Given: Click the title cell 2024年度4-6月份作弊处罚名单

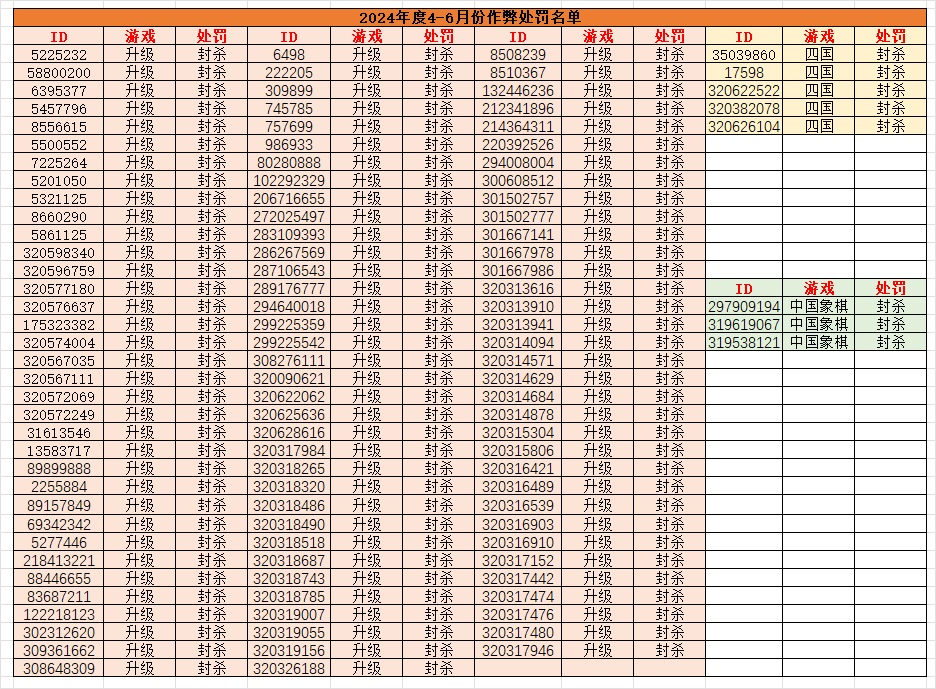Looking at the screenshot, I should [x=470, y=17].
